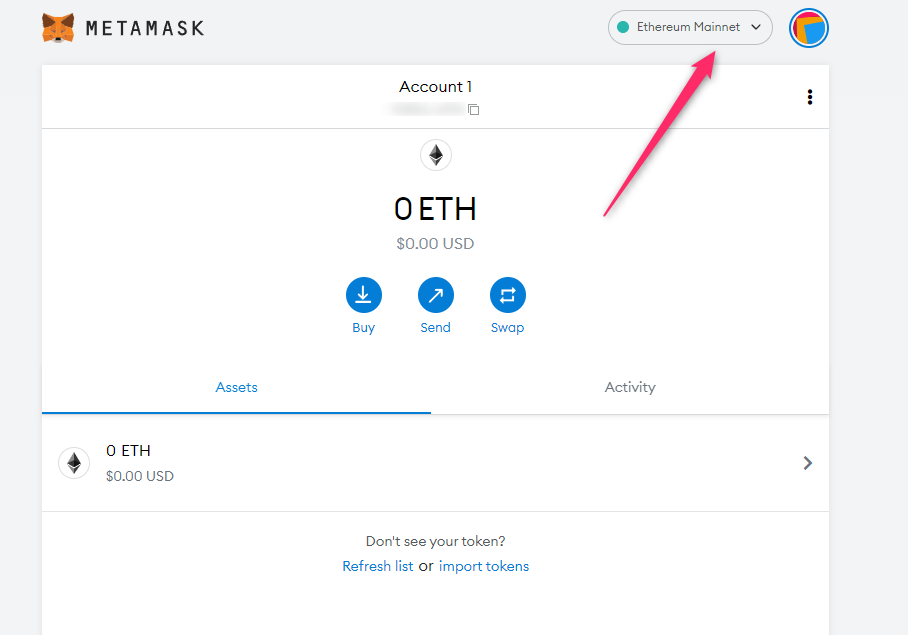Open account options three-dot menu
Screen dimensions: 908x635
point(810,97)
